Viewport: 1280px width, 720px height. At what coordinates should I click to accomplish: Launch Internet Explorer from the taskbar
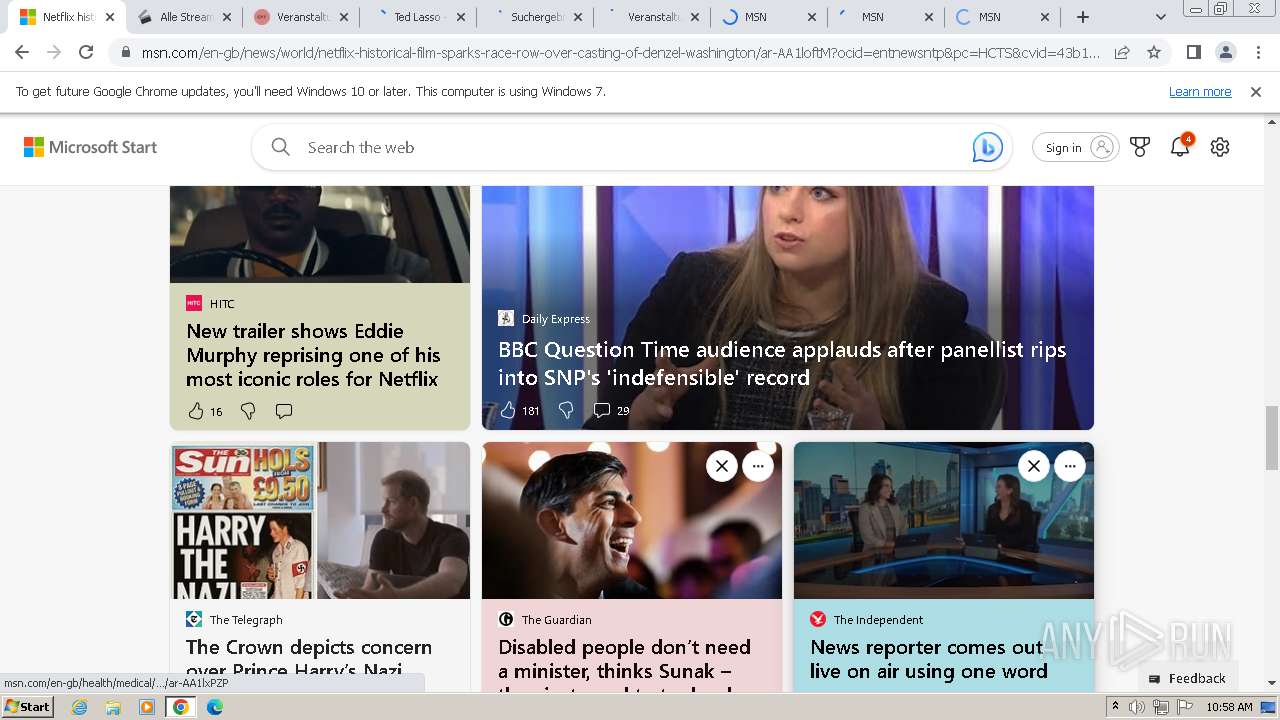[79, 707]
